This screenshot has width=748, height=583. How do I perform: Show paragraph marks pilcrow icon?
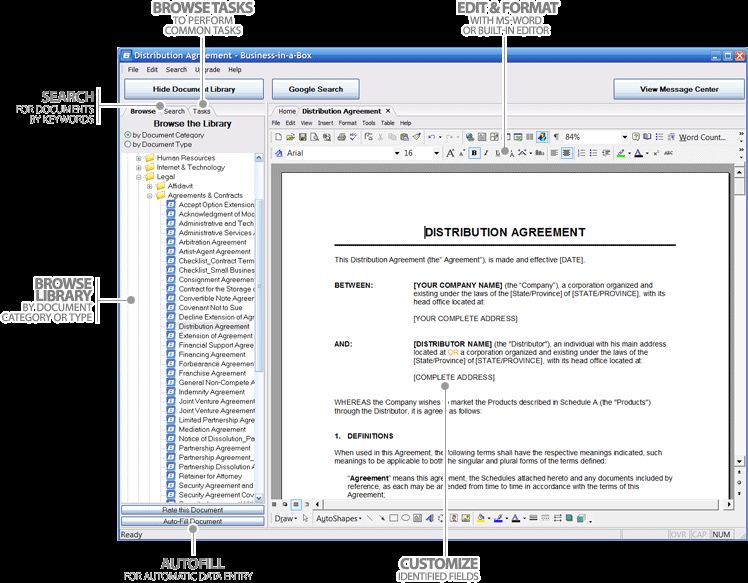click(x=556, y=137)
